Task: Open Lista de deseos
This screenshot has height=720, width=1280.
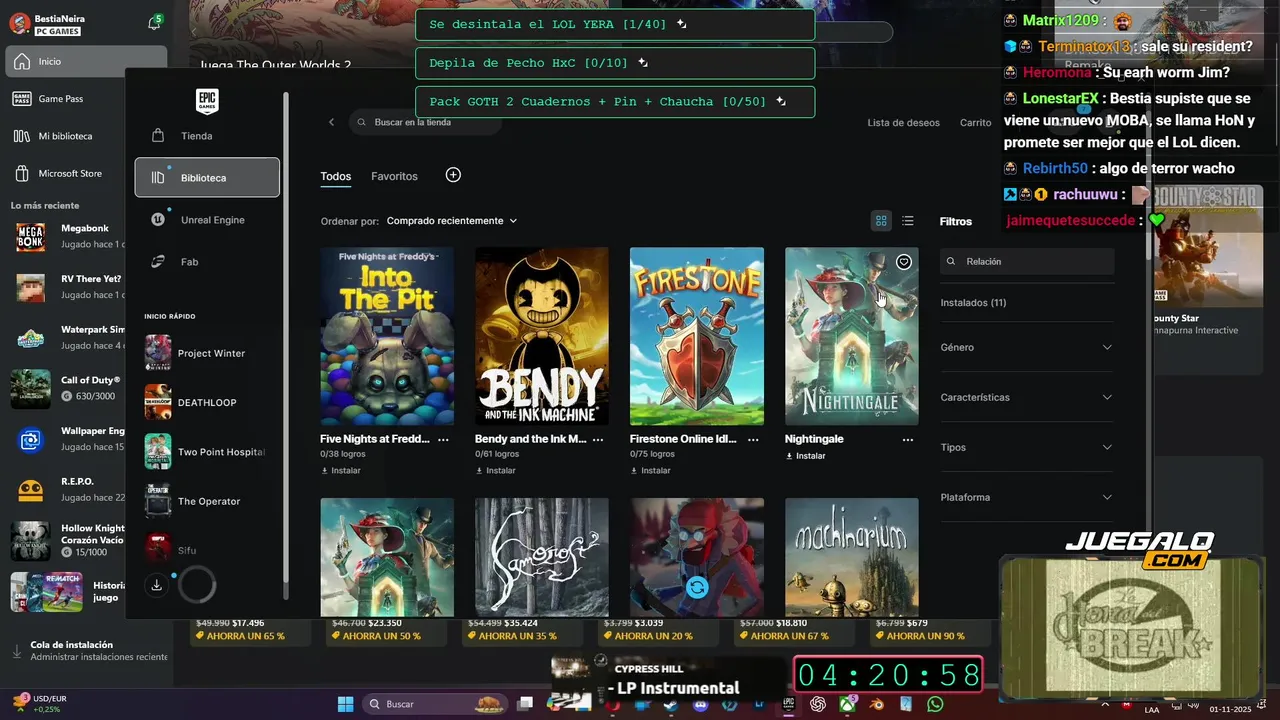Action: coord(903,123)
